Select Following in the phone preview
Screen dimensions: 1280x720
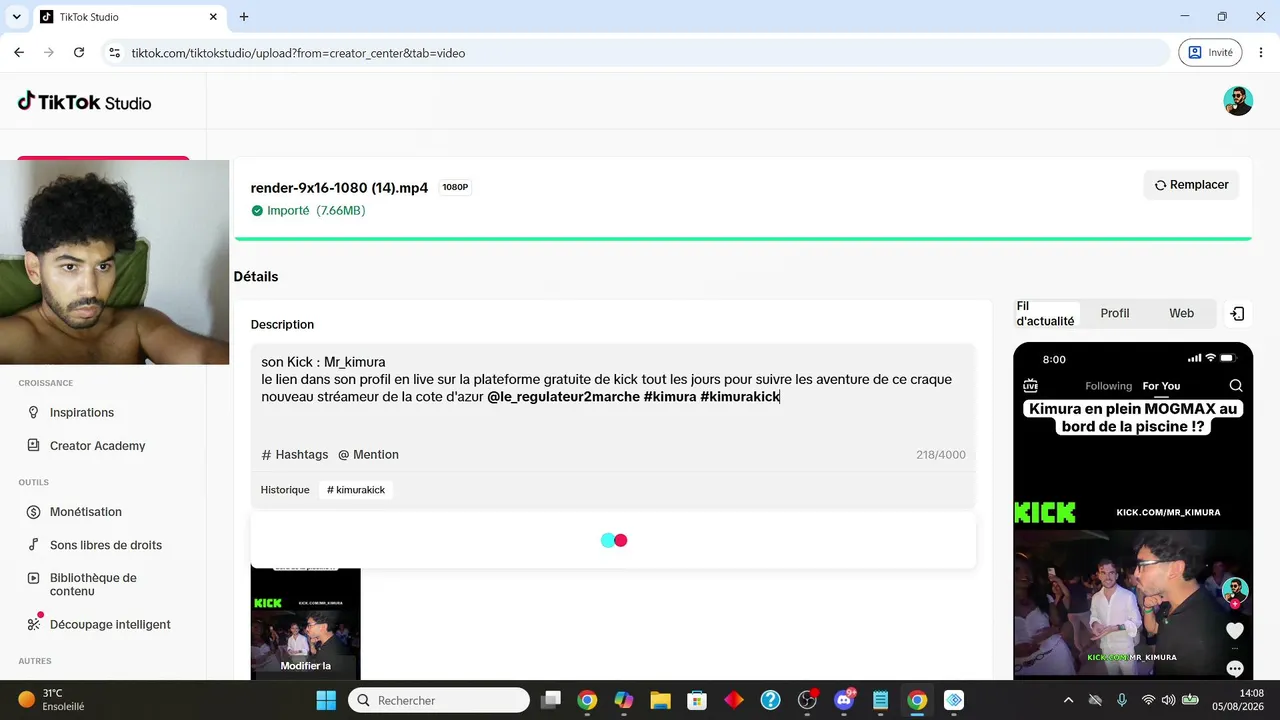click(1109, 386)
